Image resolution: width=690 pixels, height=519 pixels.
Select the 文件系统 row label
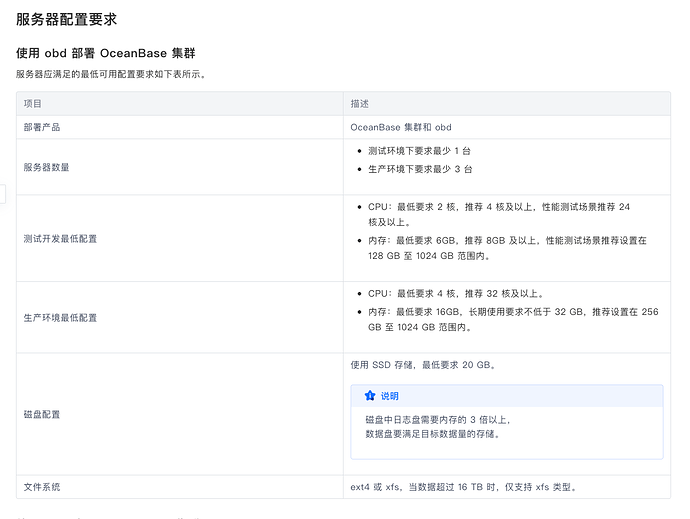[x=41, y=487]
